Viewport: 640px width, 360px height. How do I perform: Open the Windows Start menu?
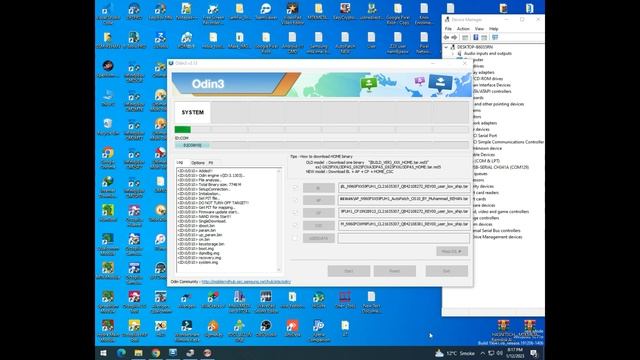pyautogui.click(x=103, y=353)
